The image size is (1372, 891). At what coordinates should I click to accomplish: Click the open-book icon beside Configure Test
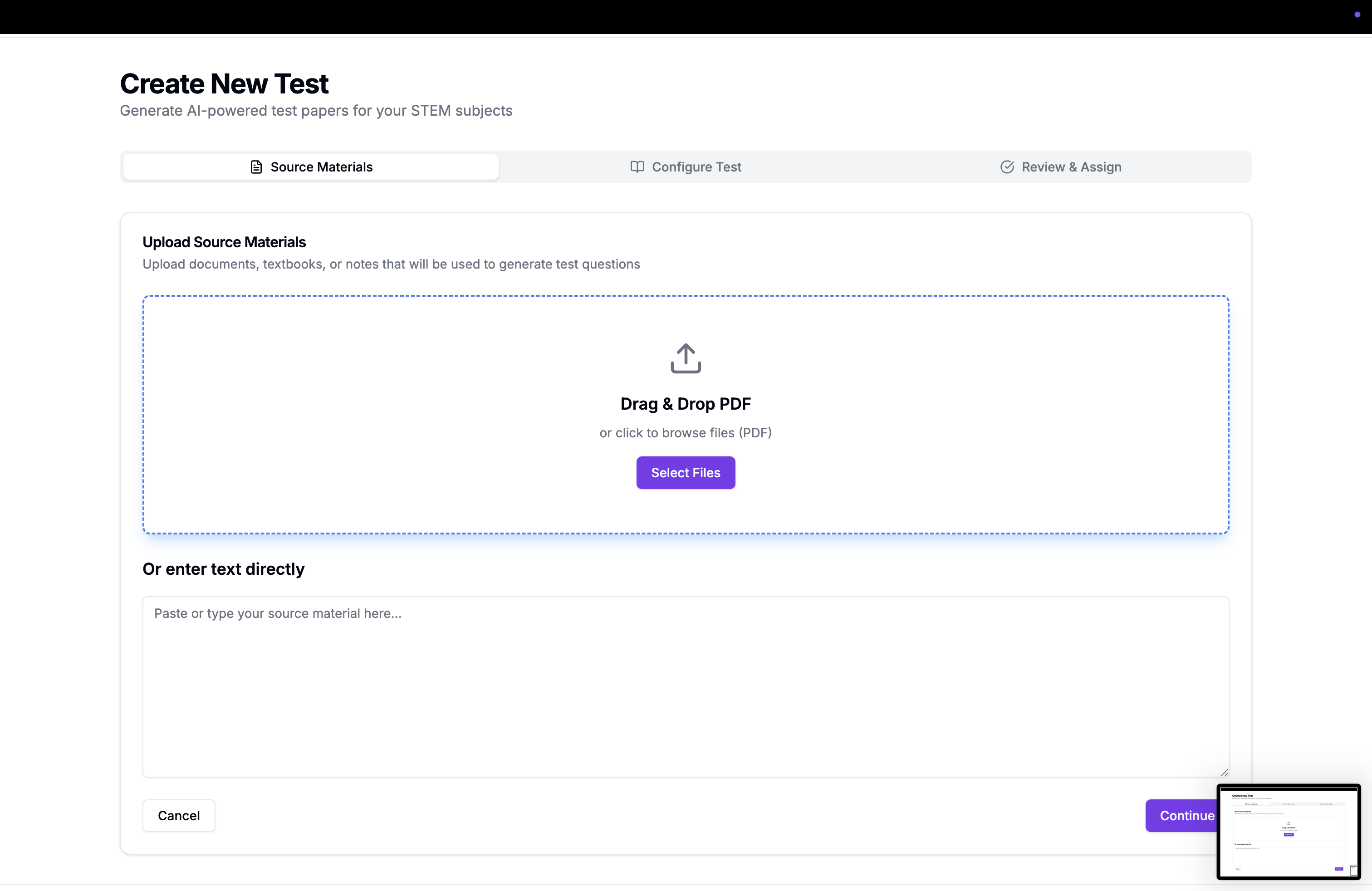point(637,167)
